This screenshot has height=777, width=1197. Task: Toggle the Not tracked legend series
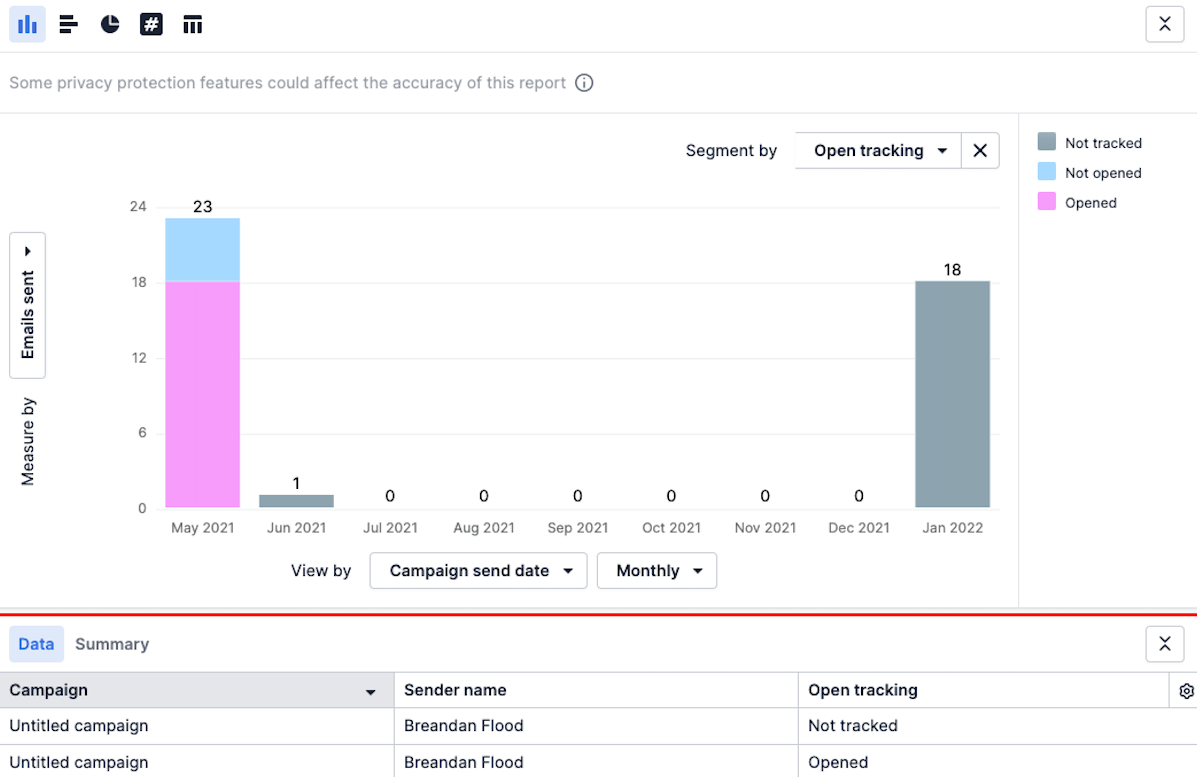pos(1090,143)
